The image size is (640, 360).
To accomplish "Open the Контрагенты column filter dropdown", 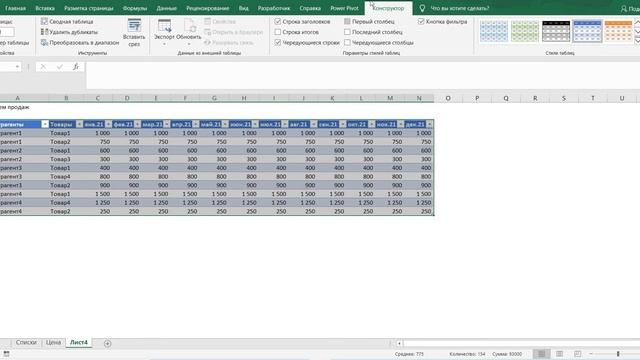I will [x=45, y=124].
